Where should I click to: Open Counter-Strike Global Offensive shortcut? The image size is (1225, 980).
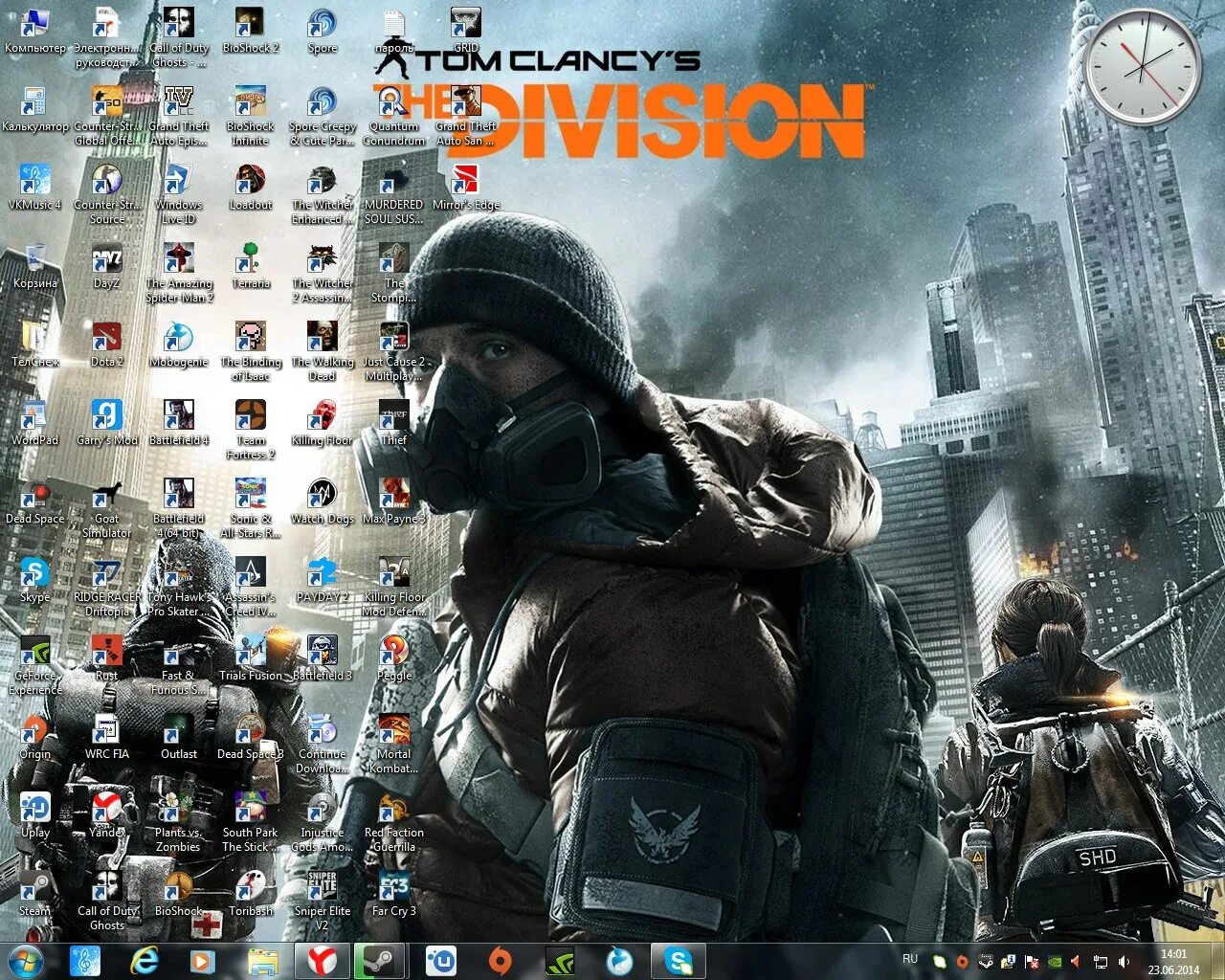(x=107, y=117)
